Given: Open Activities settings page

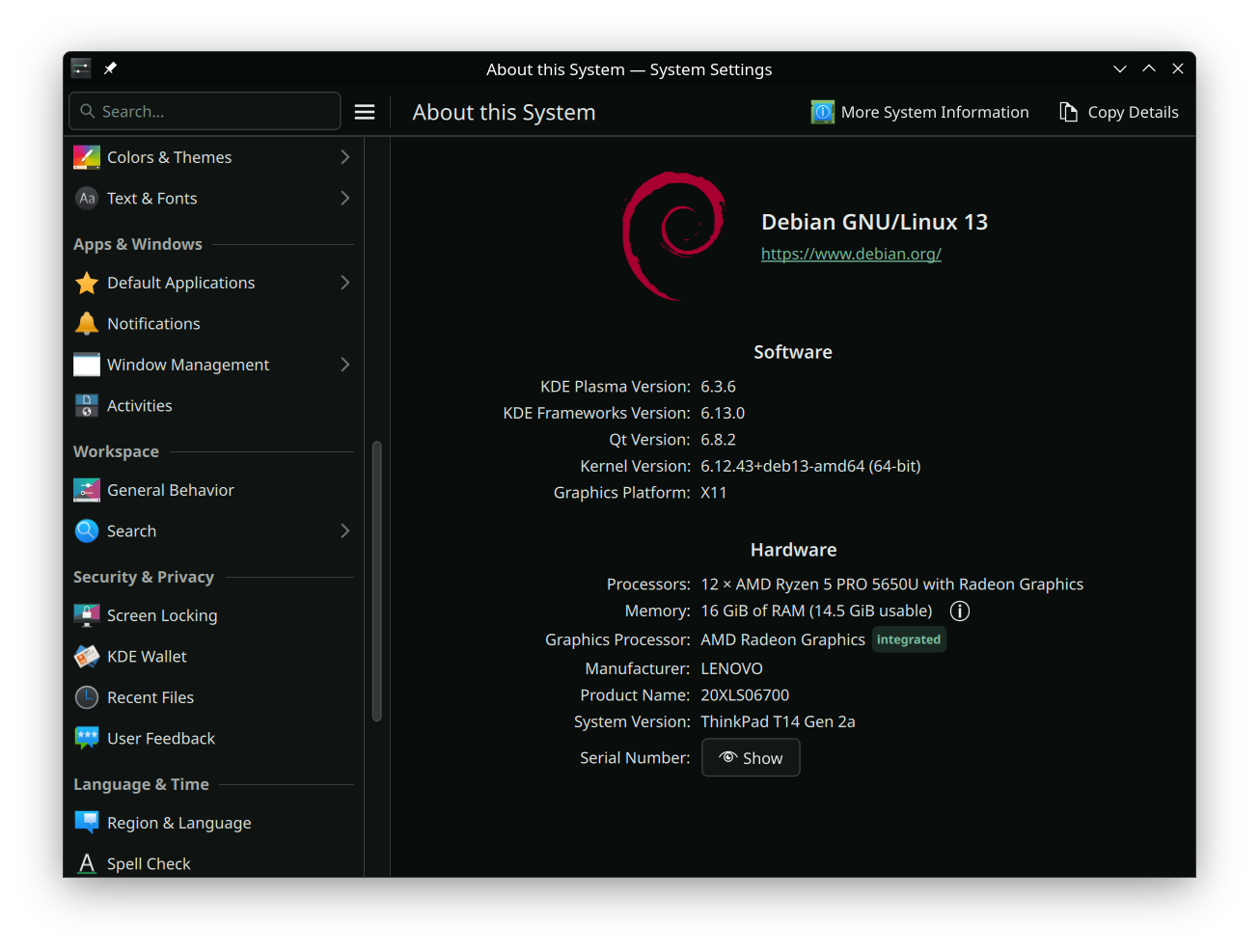Looking at the screenshot, I should click(213, 406).
